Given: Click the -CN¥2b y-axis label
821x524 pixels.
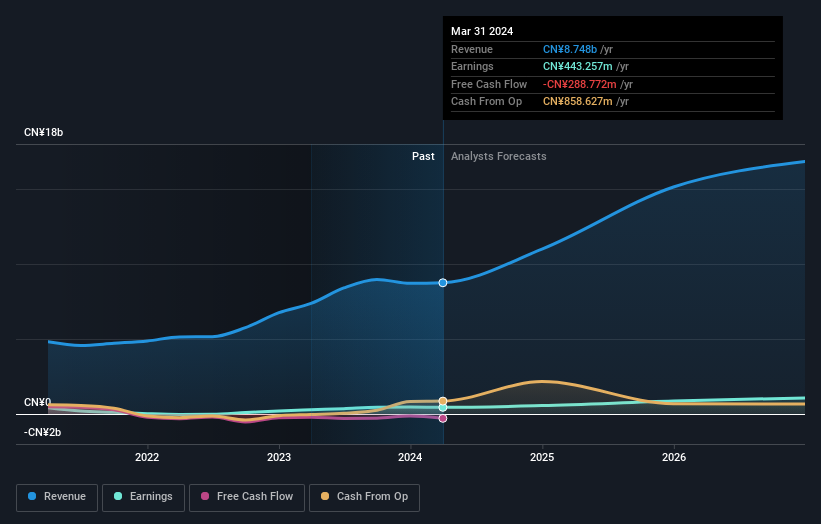Looking at the screenshot, I should click(42, 432).
